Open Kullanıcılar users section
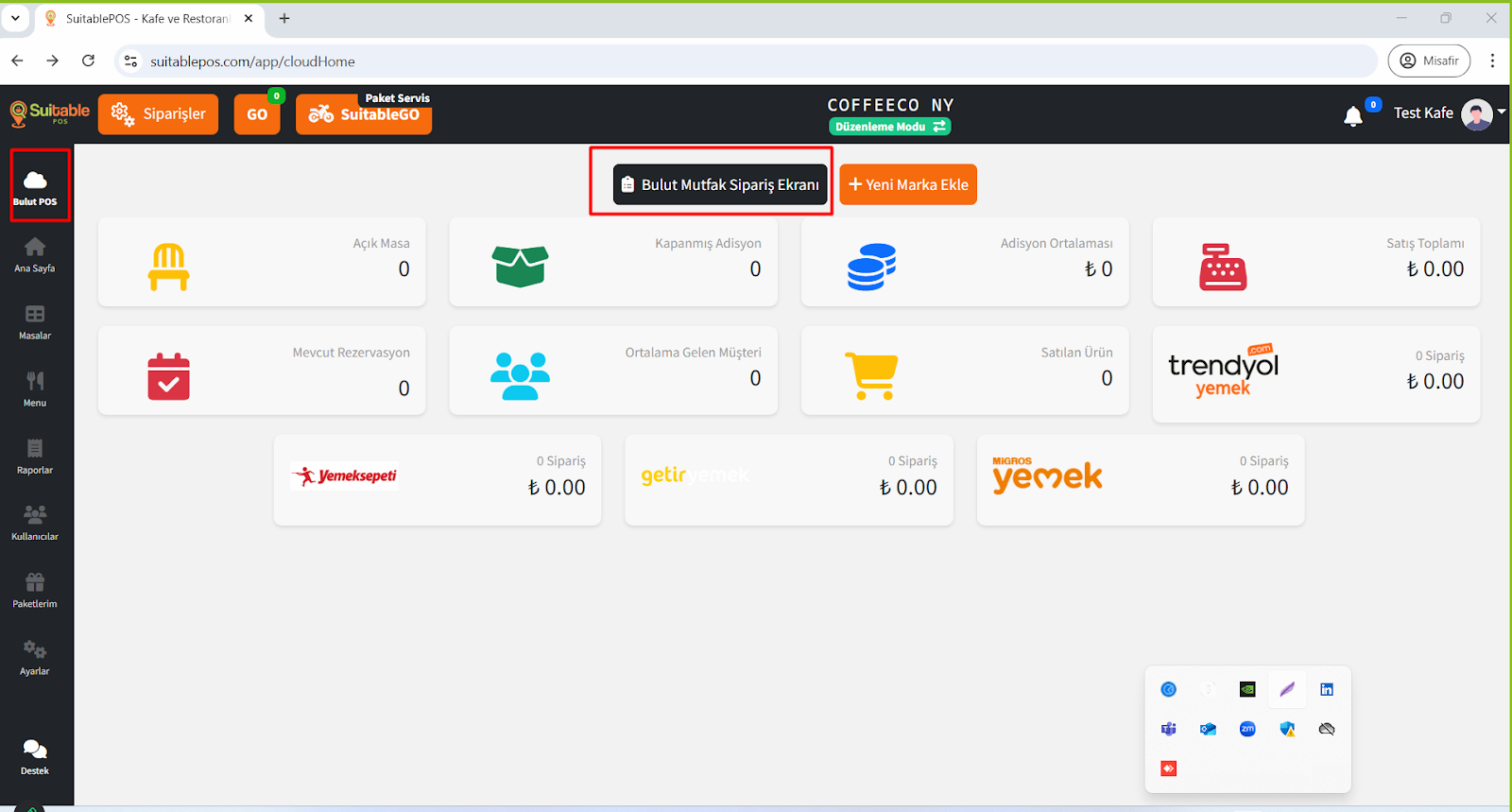The image size is (1512, 812). pyautogui.click(x=35, y=523)
